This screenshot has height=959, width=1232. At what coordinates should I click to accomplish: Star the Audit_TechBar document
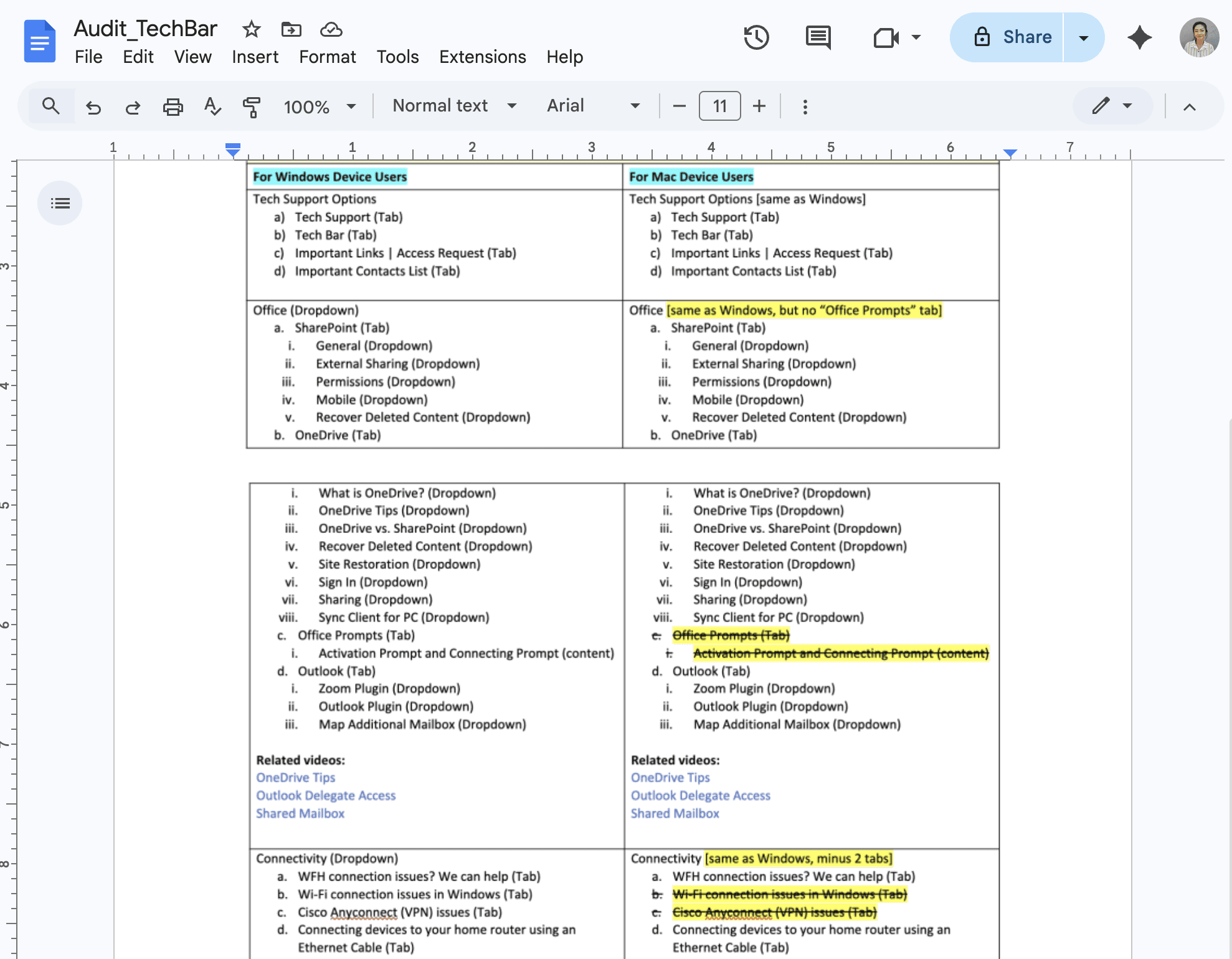251,29
